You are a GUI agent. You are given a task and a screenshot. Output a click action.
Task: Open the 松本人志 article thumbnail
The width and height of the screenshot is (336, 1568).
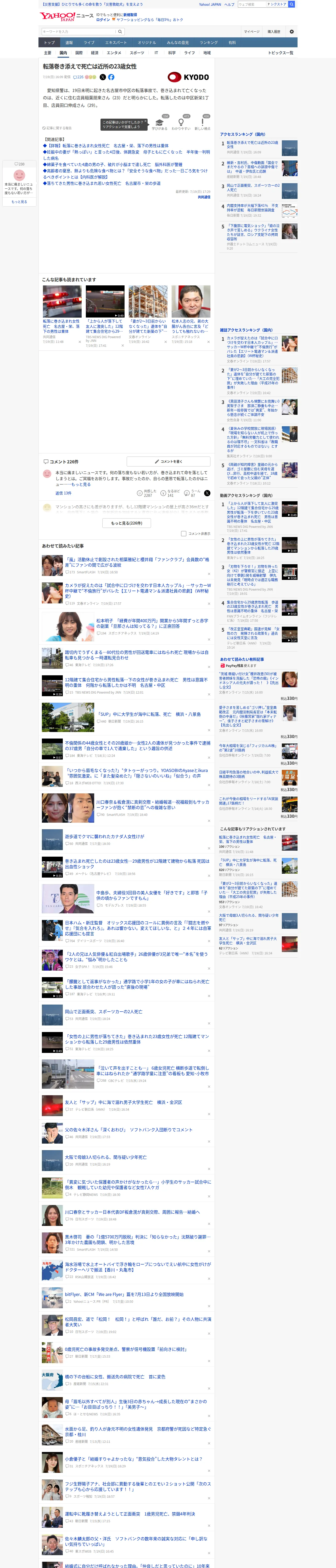[x=191, y=301]
